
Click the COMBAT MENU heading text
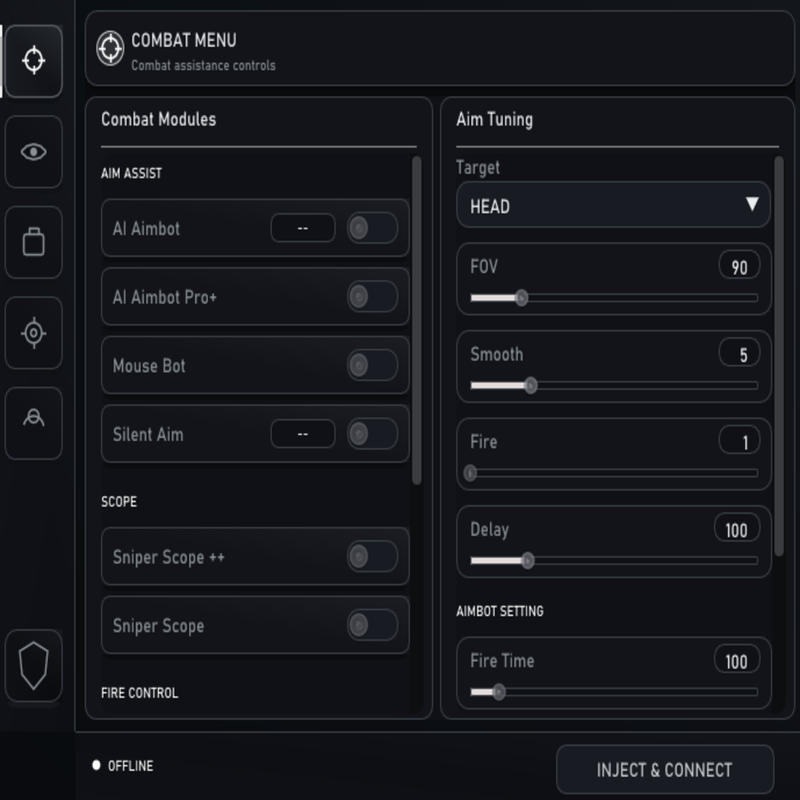click(x=184, y=40)
